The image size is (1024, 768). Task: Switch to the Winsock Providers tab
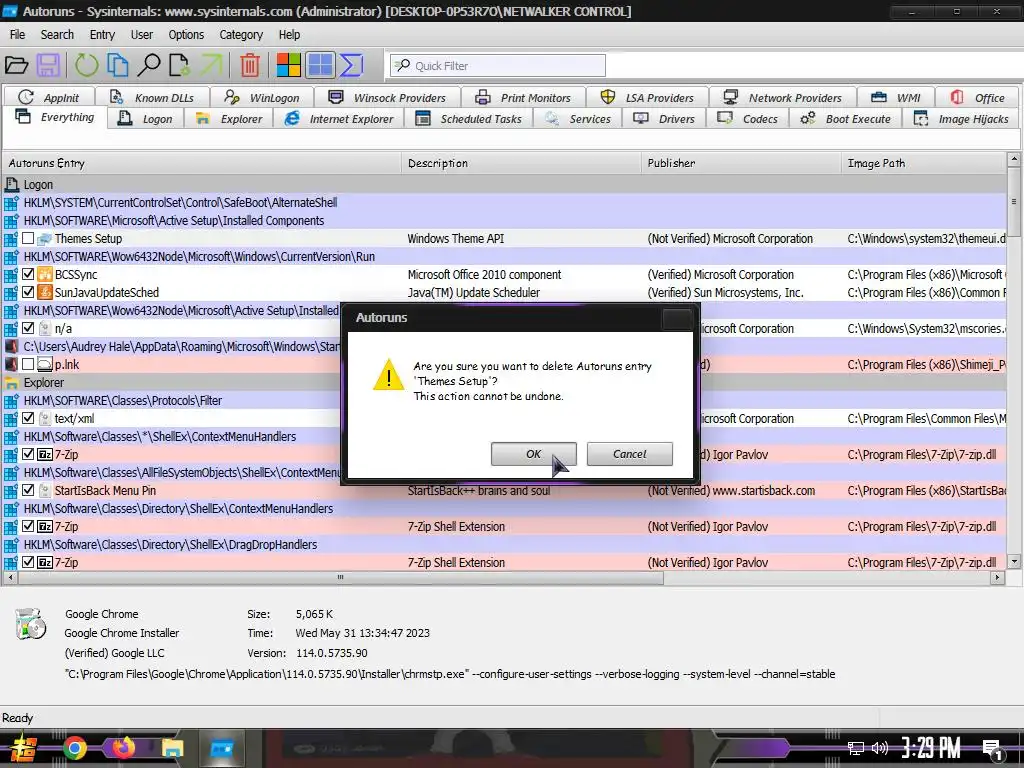[387, 98]
